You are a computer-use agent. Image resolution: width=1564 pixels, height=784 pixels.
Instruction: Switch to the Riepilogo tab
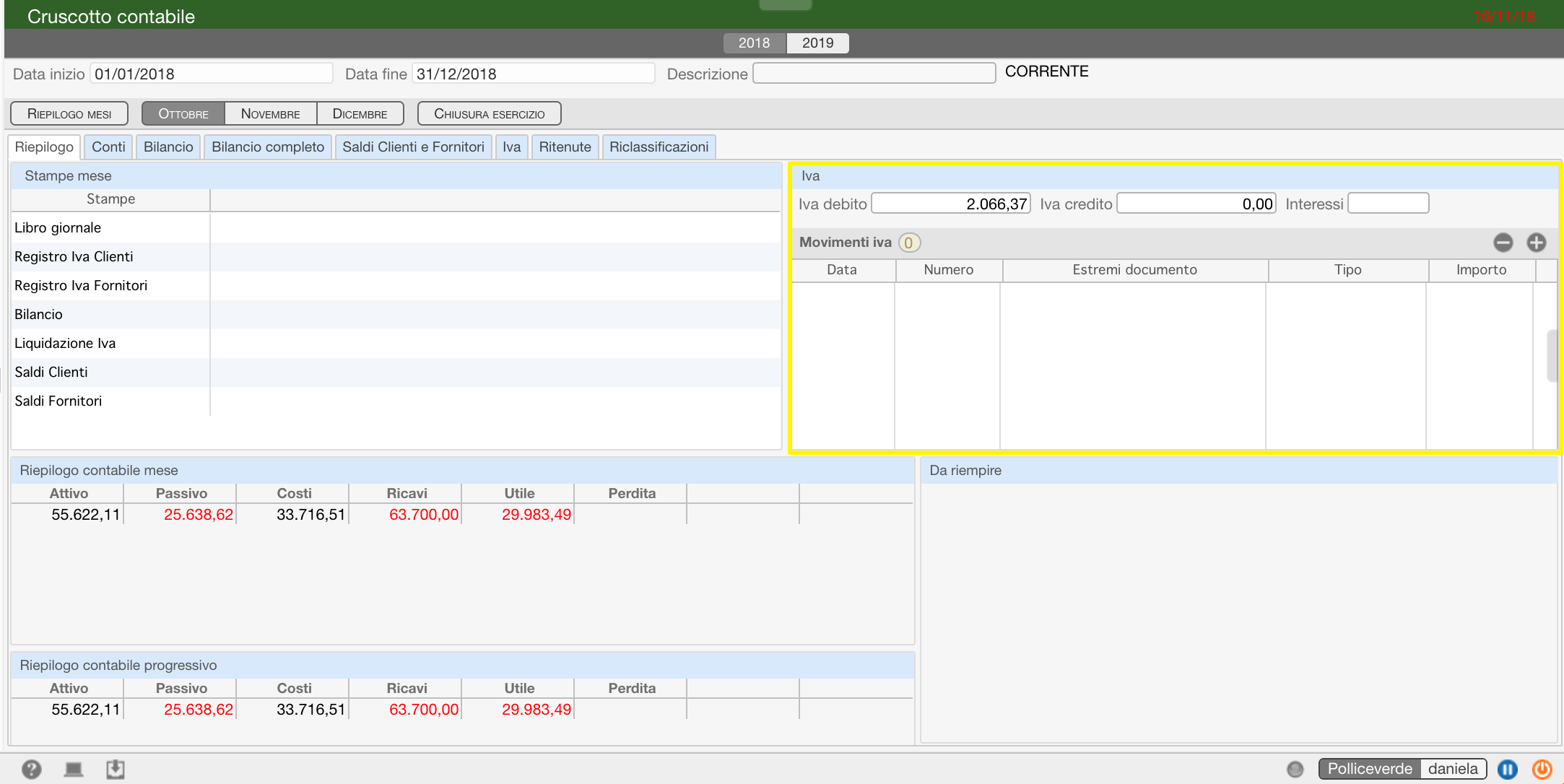(44, 147)
